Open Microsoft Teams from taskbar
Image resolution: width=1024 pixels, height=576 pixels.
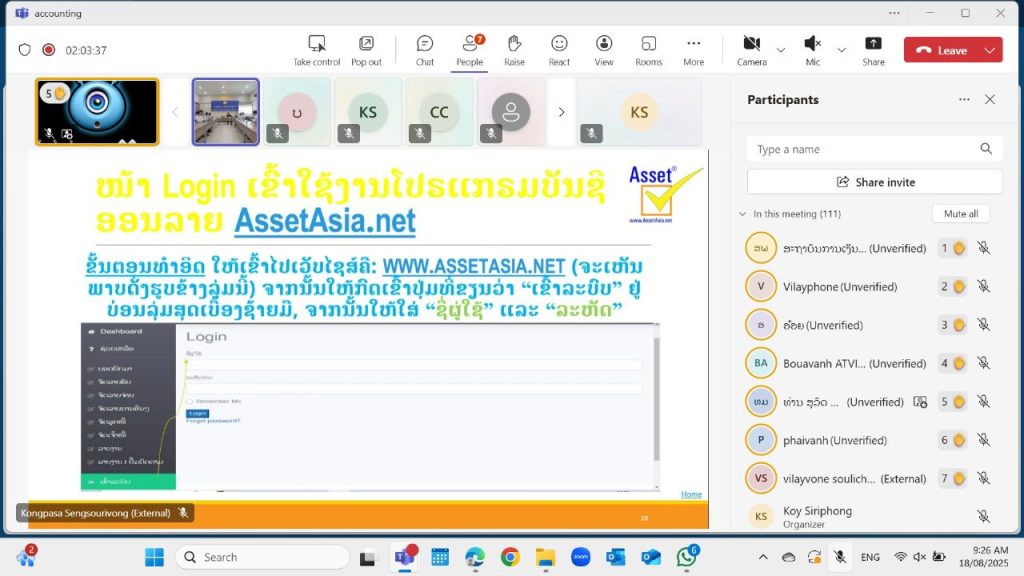405,557
